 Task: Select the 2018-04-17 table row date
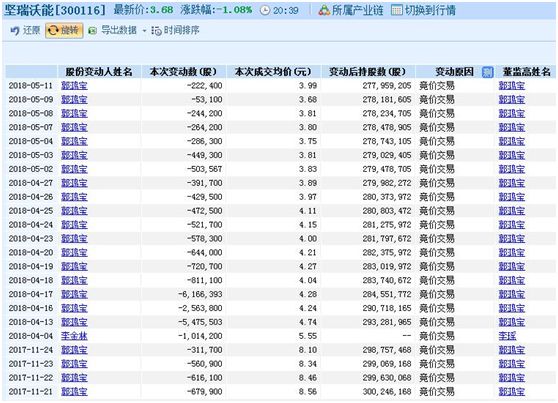pyautogui.click(x=31, y=294)
